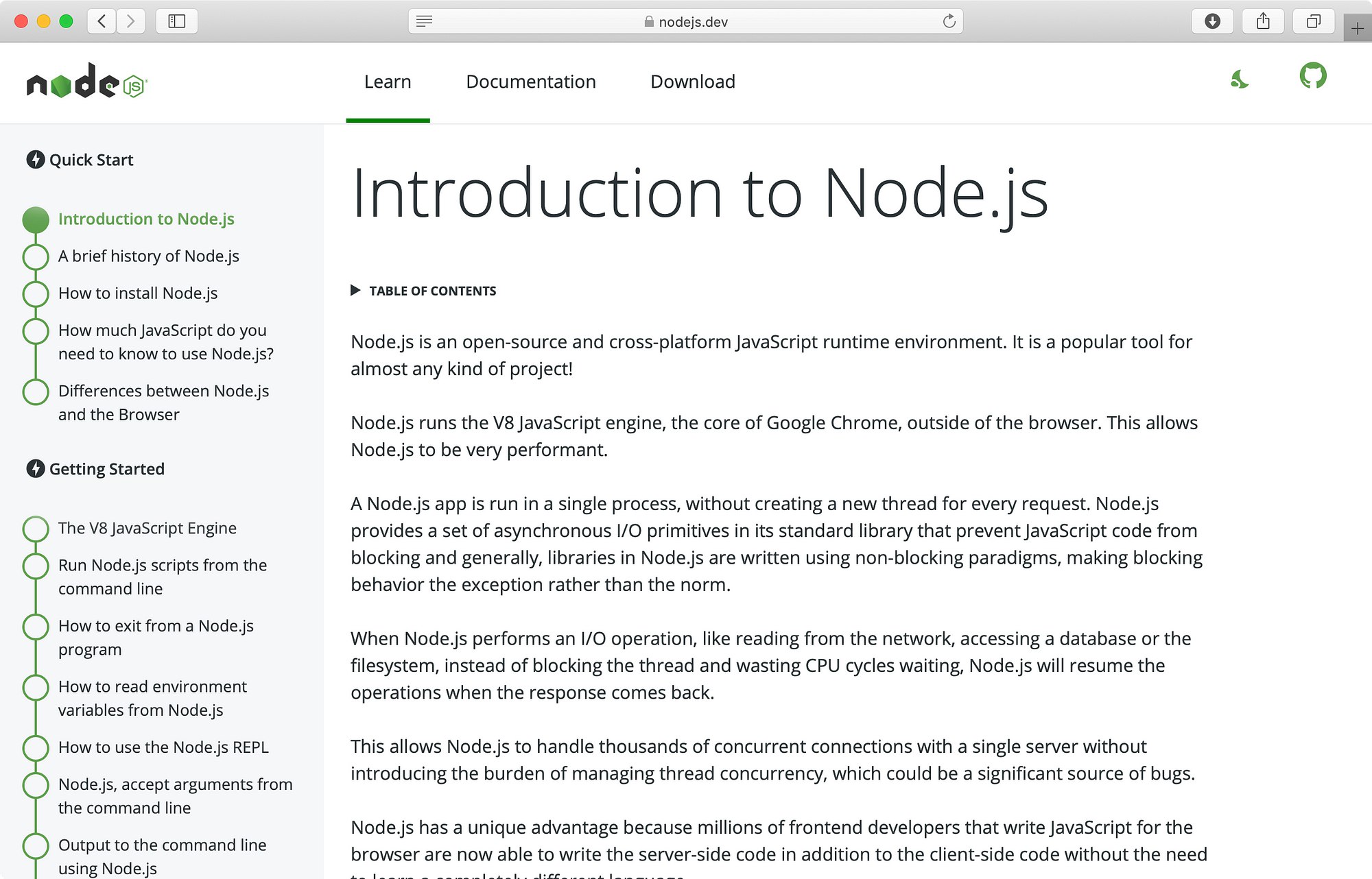Viewport: 1372px width, 879px height.
Task: Expand the Table of Contents
Action: [x=423, y=291]
